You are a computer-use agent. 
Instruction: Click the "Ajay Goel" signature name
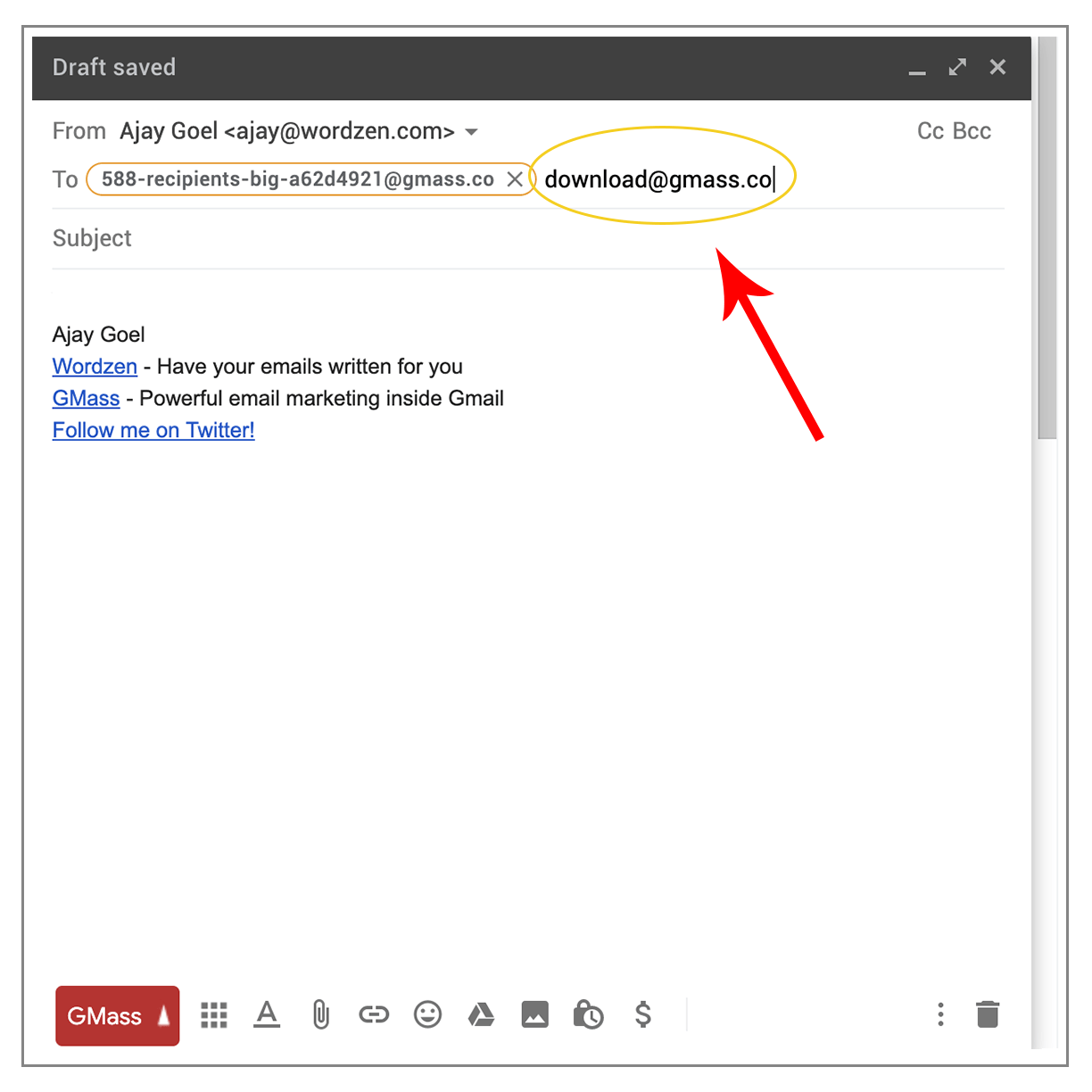[98, 335]
